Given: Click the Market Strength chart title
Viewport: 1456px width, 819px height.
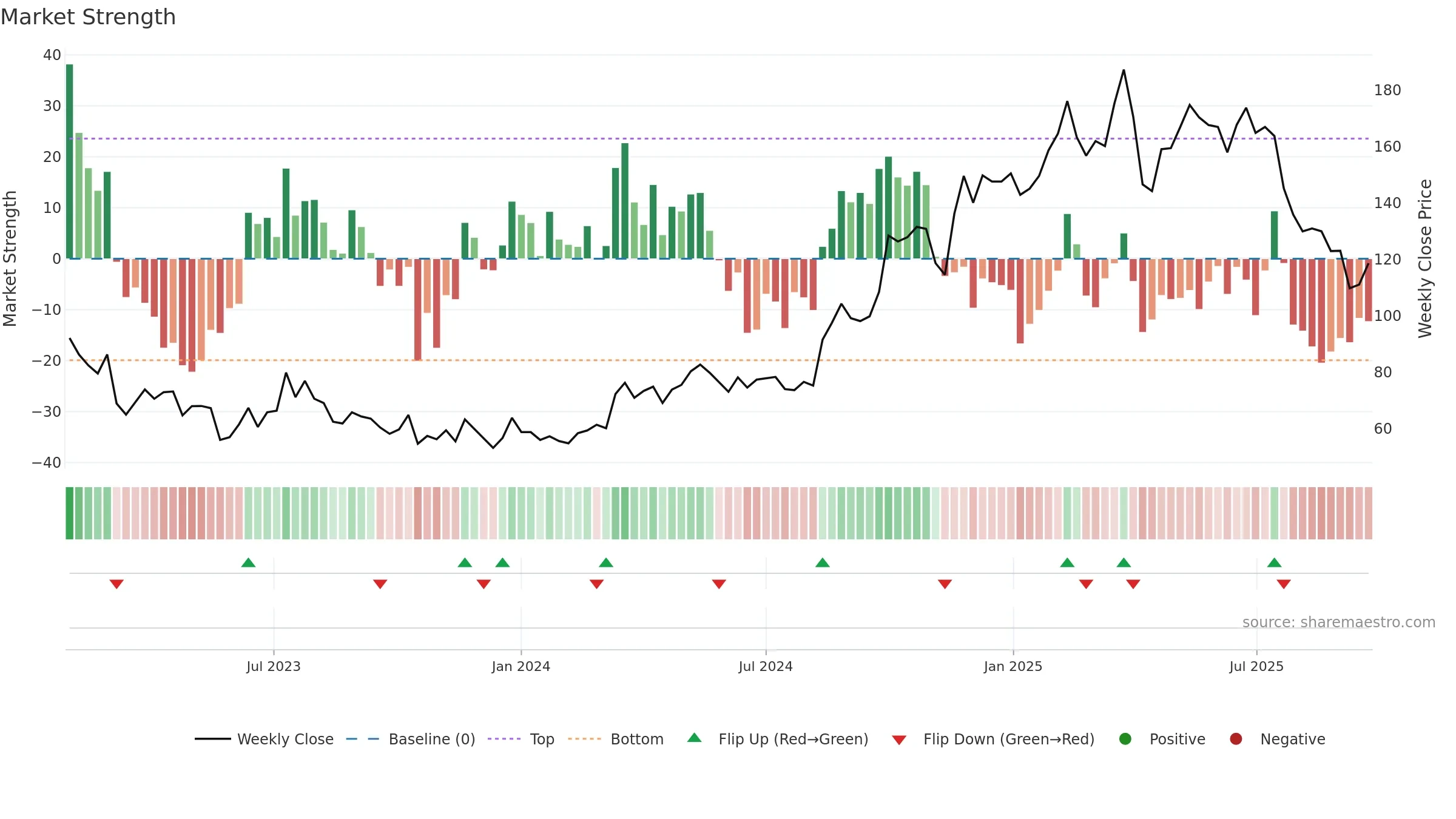Looking at the screenshot, I should (88, 17).
